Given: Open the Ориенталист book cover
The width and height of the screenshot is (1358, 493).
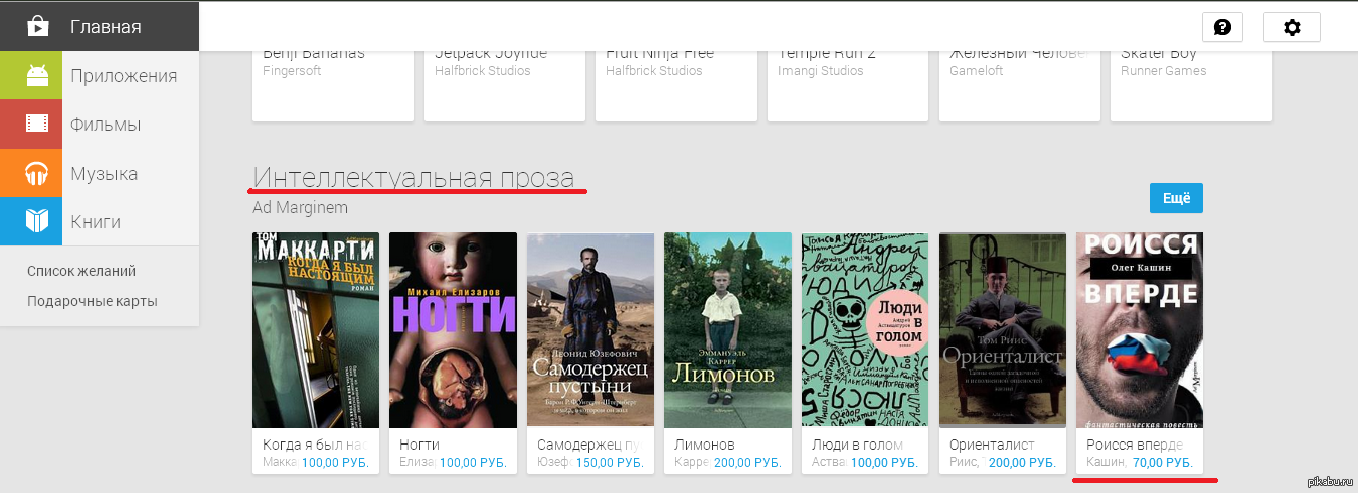Looking at the screenshot, I should [x=1003, y=330].
